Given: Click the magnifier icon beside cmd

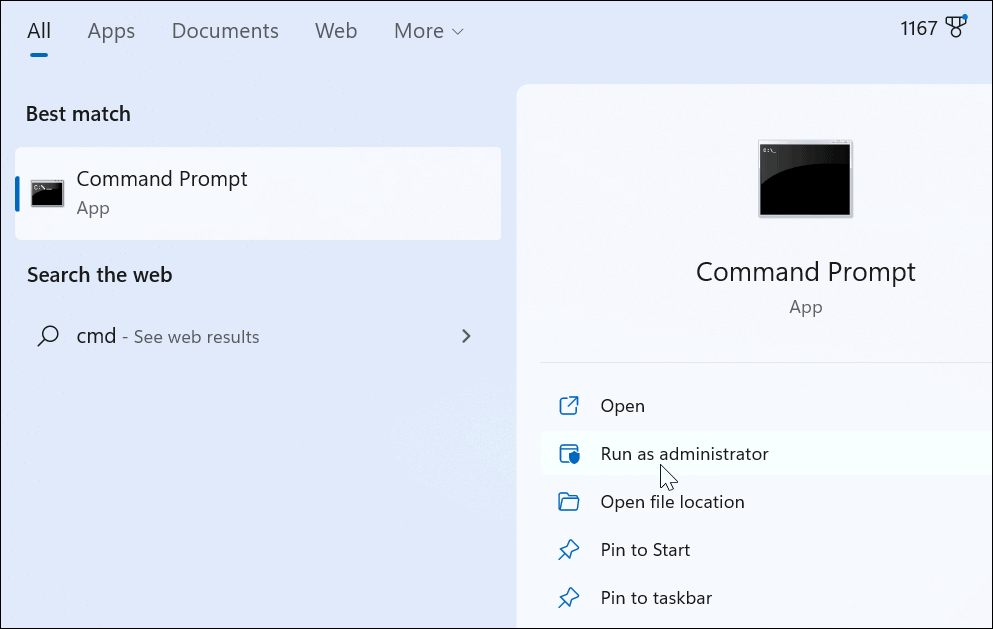Looking at the screenshot, I should point(47,336).
